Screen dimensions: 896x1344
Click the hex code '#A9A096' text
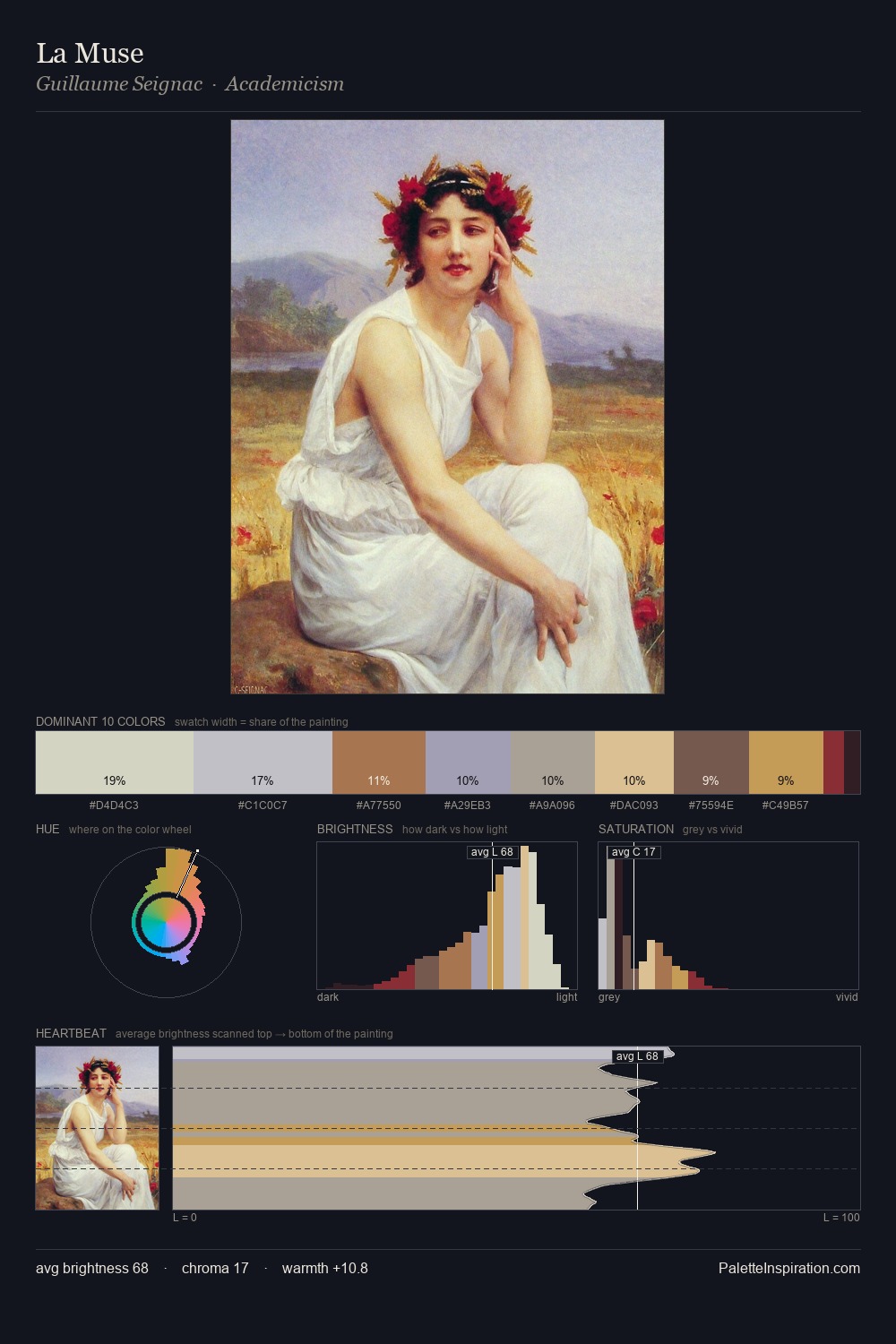point(552,805)
